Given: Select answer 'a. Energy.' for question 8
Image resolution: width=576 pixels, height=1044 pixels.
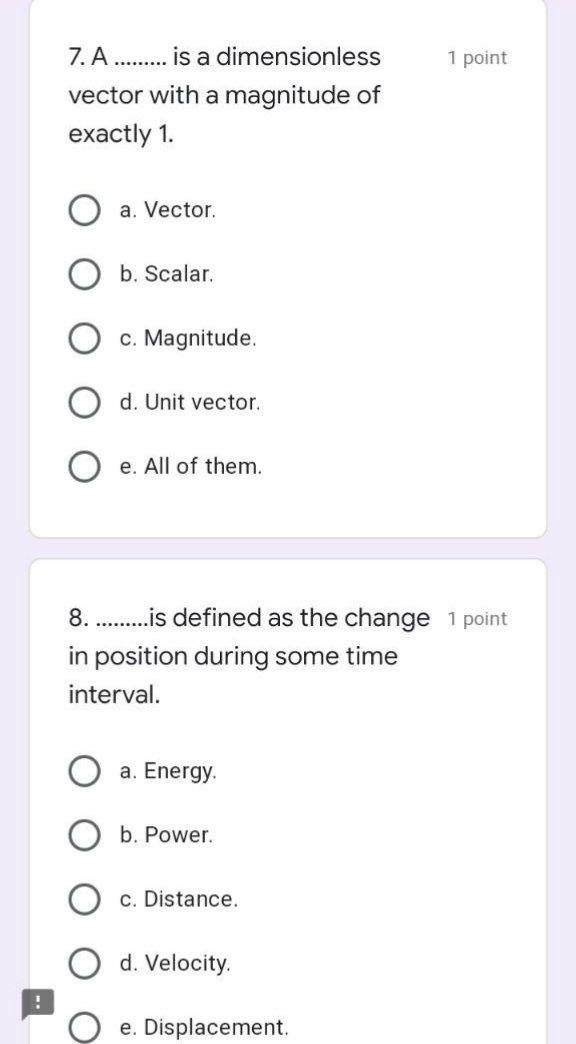Looking at the screenshot, I should (x=84, y=770).
